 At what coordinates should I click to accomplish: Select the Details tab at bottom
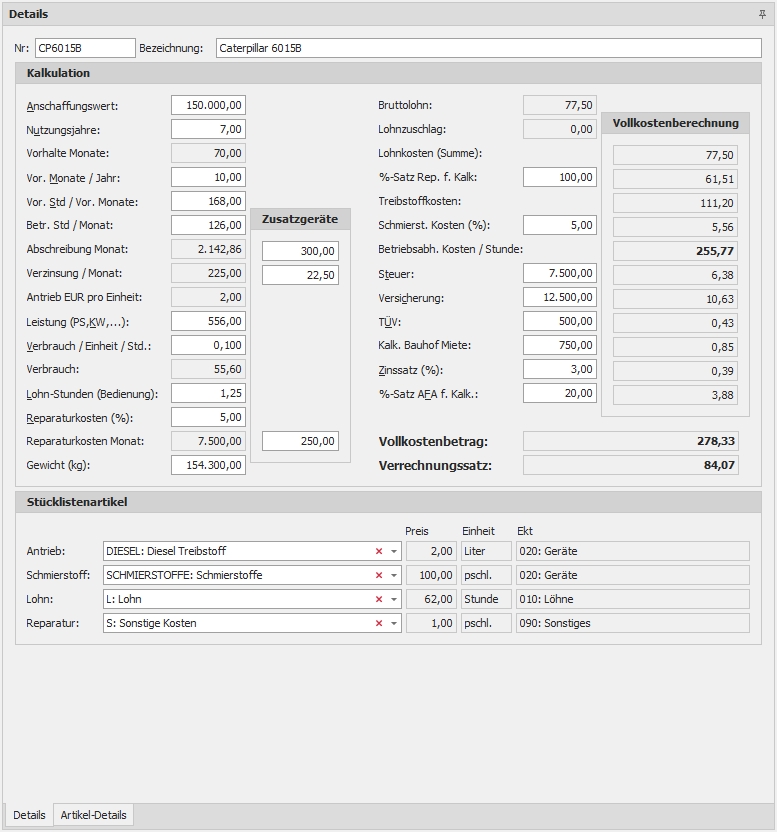click(x=29, y=815)
